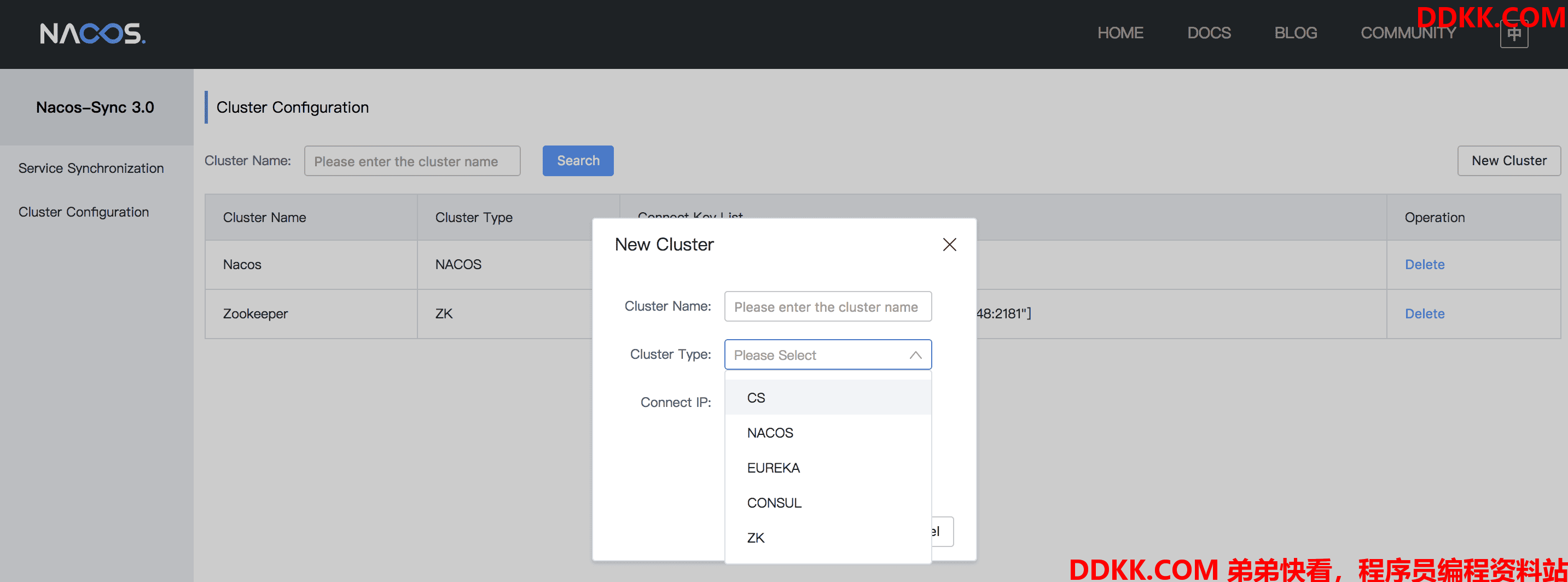Screen dimensions: 1568x582
Task: Choose CS from the cluster type list
Action: pos(827,398)
